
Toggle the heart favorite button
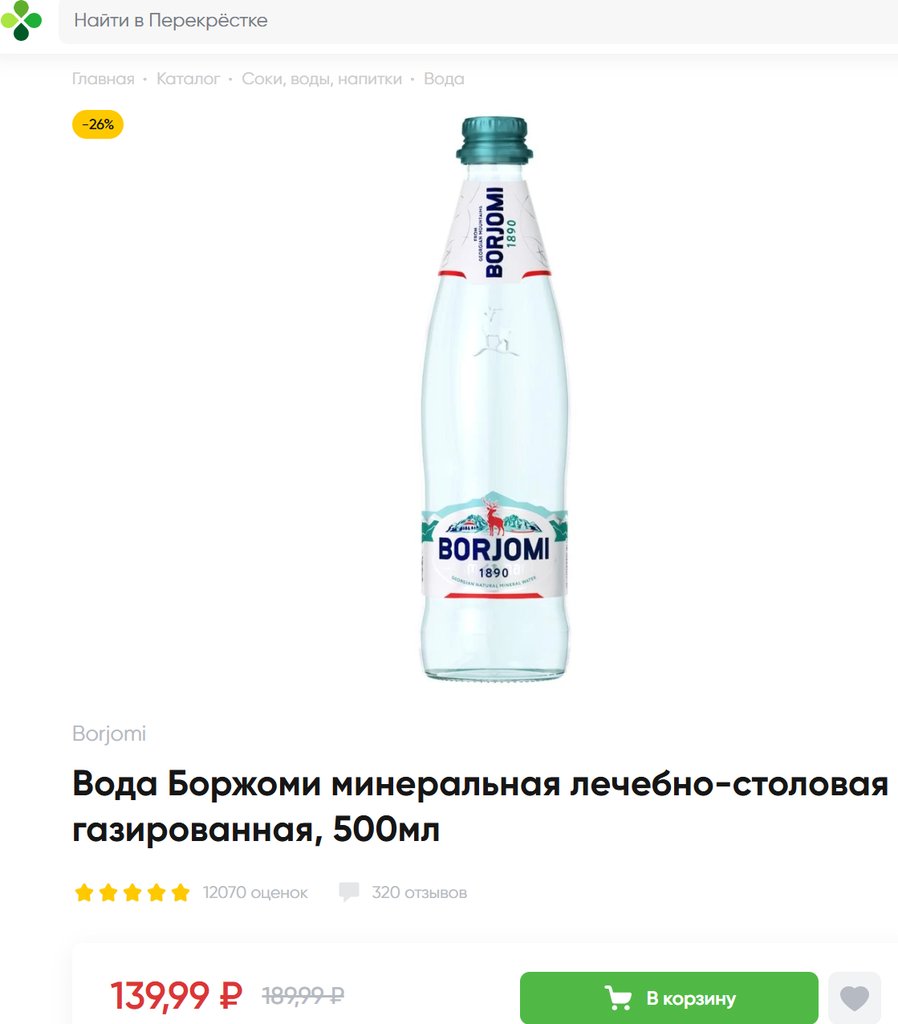854,997
